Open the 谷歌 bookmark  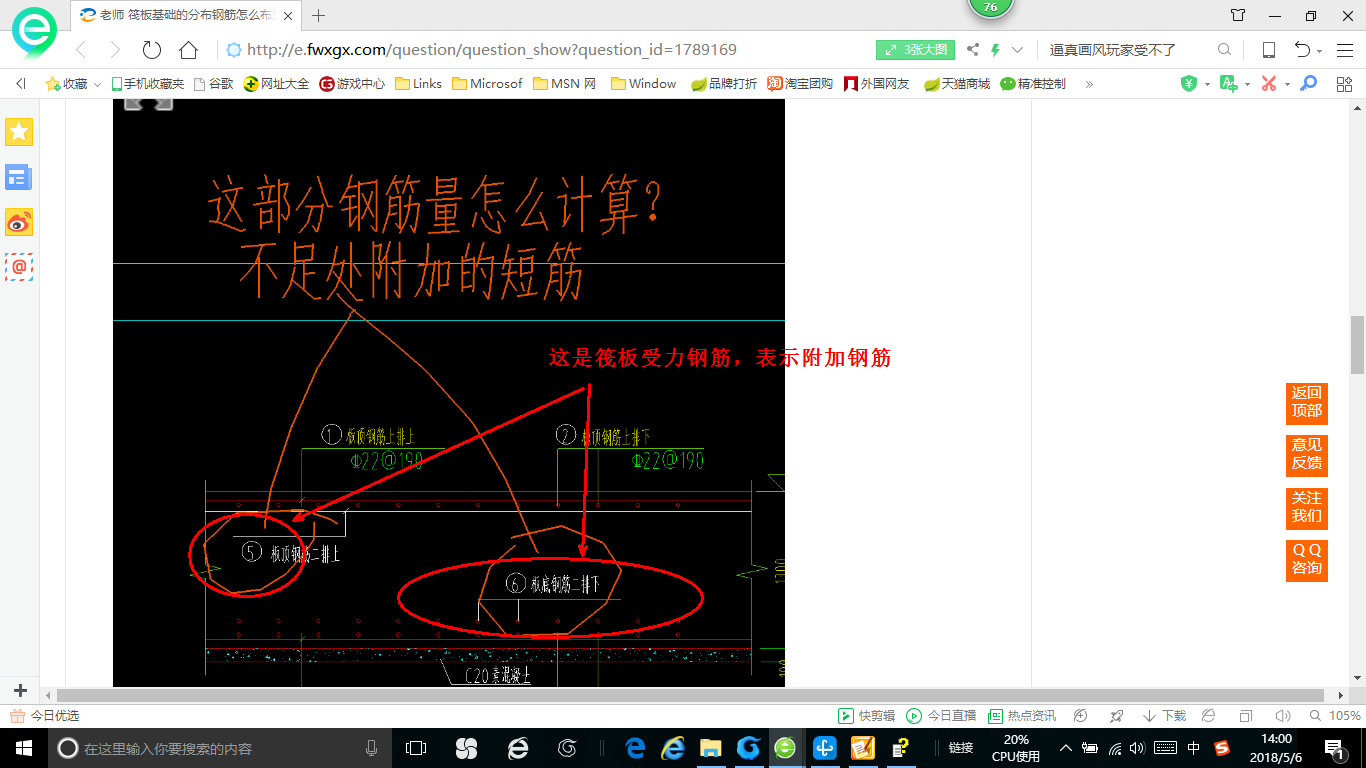(212, 84)
